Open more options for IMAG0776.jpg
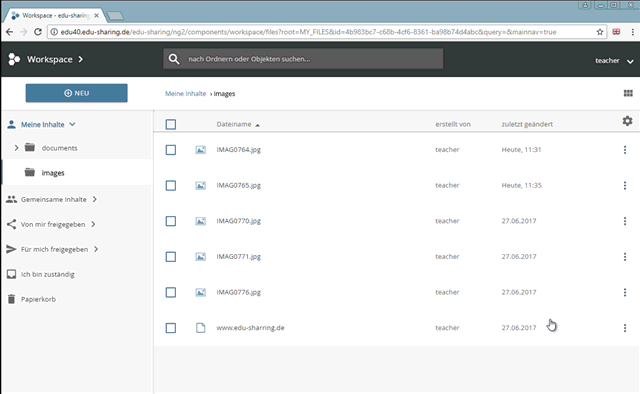 (625, 292)
